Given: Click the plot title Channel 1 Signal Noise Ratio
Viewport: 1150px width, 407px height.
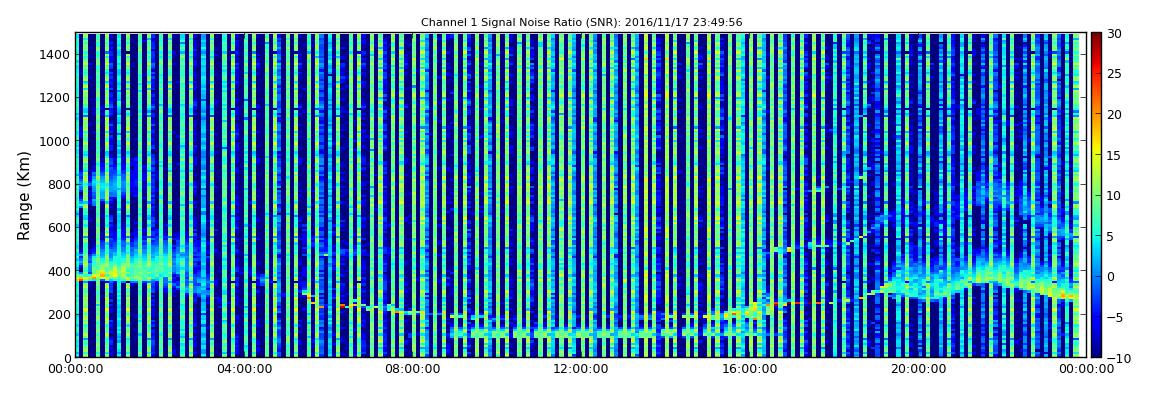Looking at the screenshot, I should pyautogui.click(x=581, y=22).
